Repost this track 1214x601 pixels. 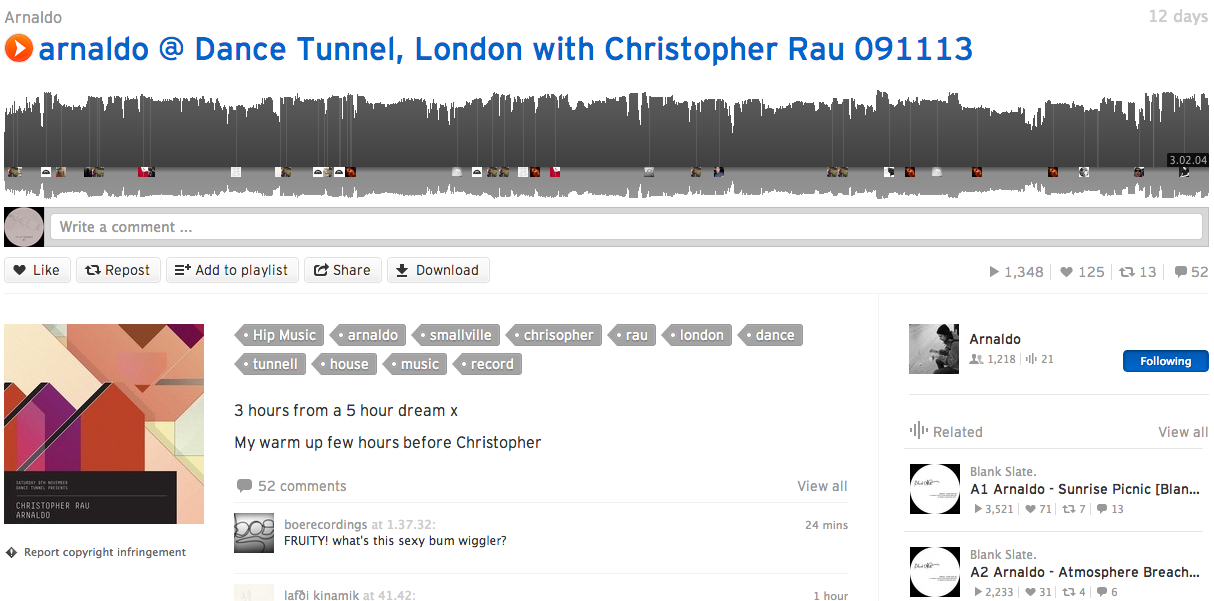[118, 270]
